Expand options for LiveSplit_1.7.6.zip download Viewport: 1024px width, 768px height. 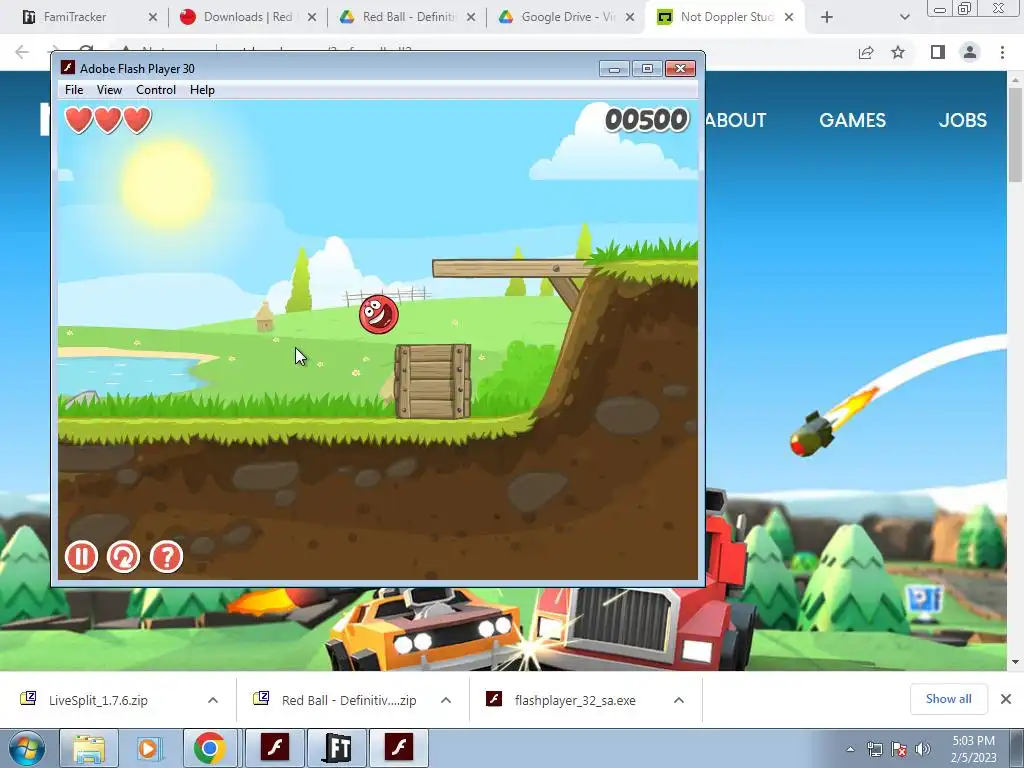click(213, 700)
